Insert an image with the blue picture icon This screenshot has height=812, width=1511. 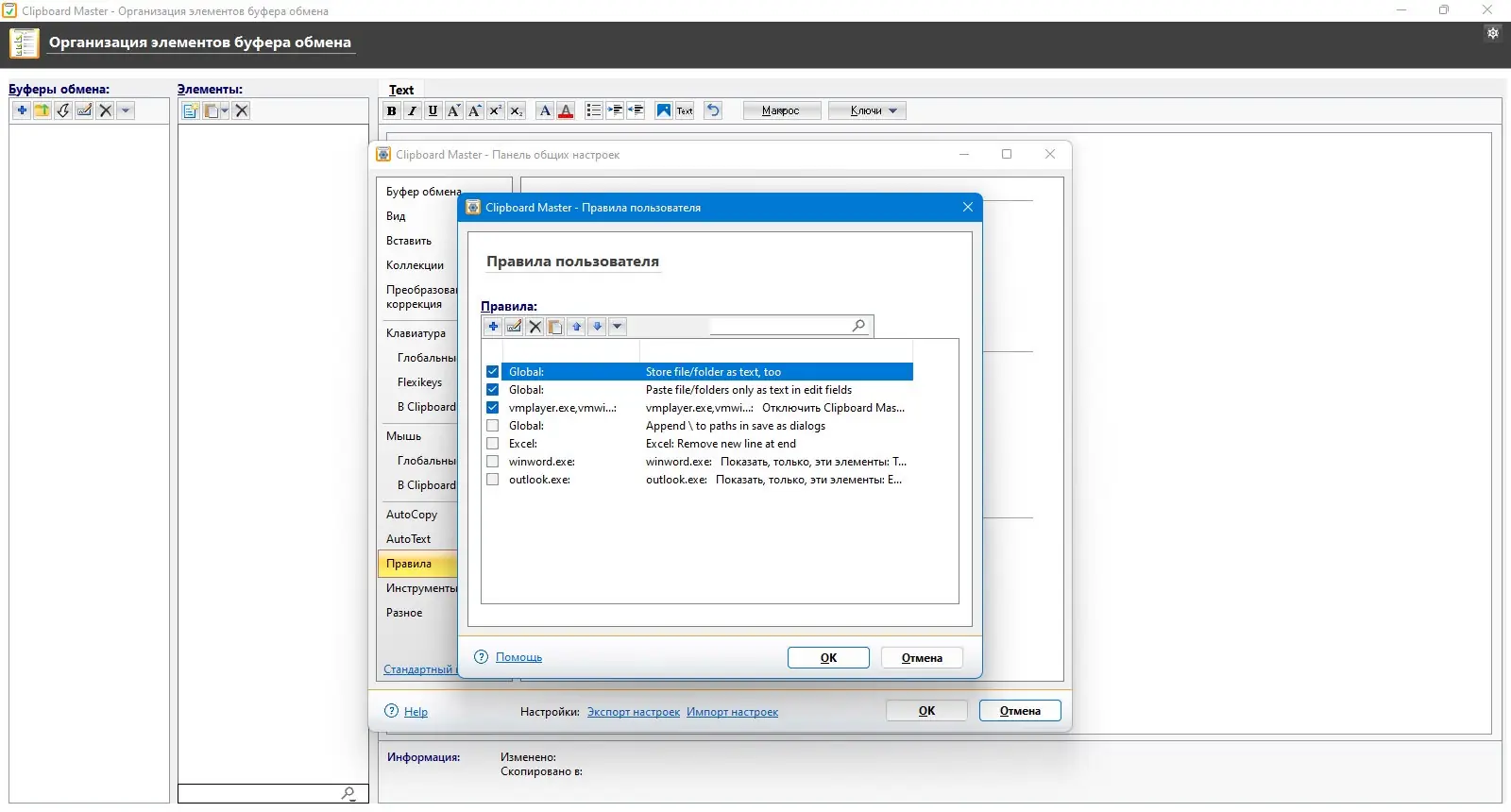664,110
